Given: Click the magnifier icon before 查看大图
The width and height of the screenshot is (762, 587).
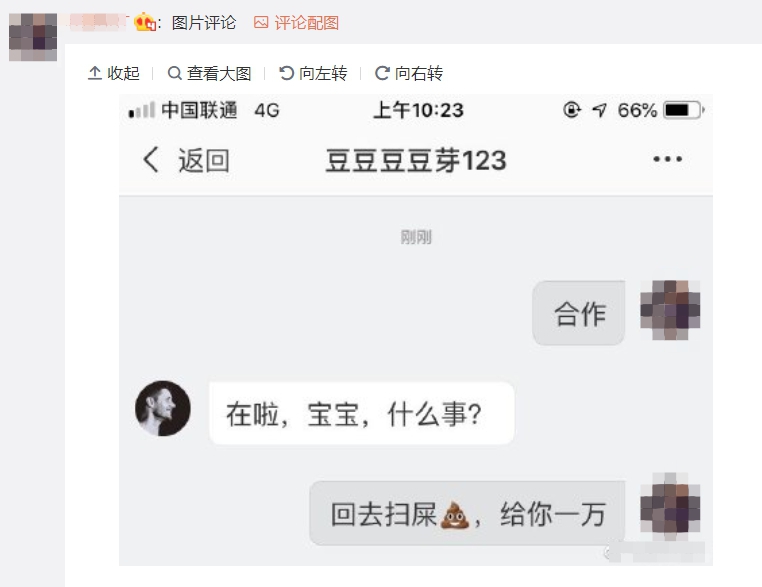Looking at the screenshot, I should pos(174,73).
